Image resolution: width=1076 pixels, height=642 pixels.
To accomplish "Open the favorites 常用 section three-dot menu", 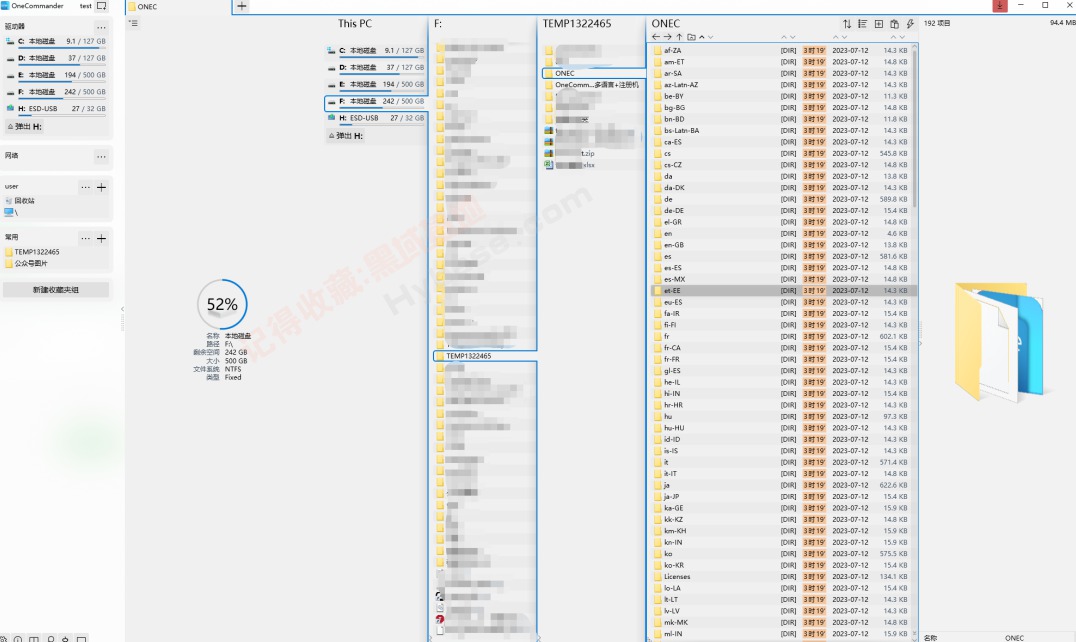I will click(85, 239).
